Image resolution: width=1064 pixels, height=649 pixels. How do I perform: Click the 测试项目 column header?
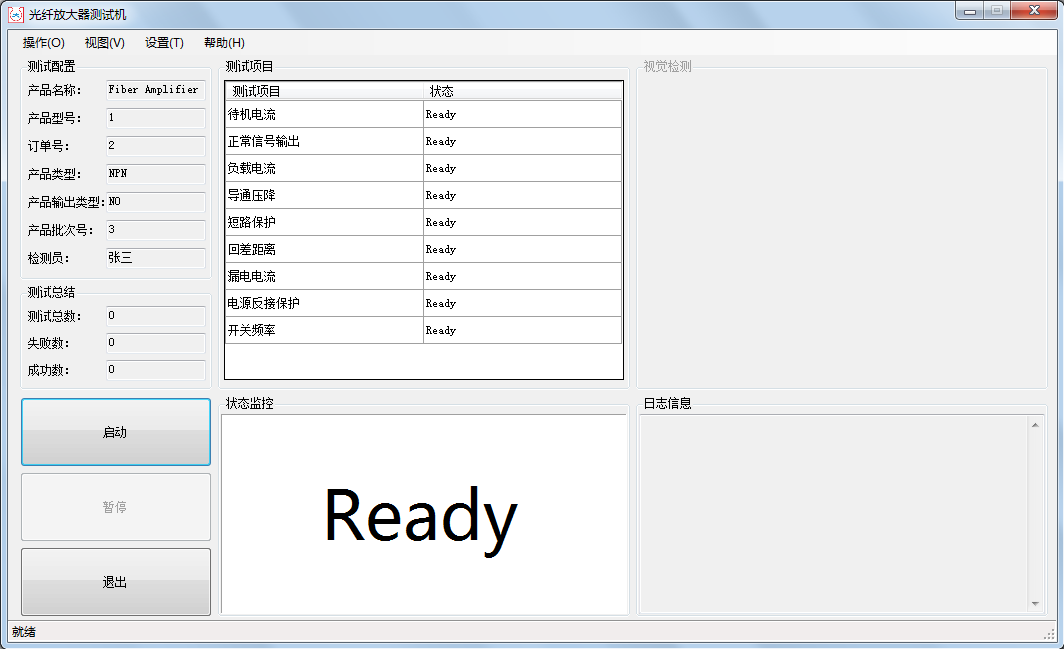pyautogui.click(x=325, y=91)
